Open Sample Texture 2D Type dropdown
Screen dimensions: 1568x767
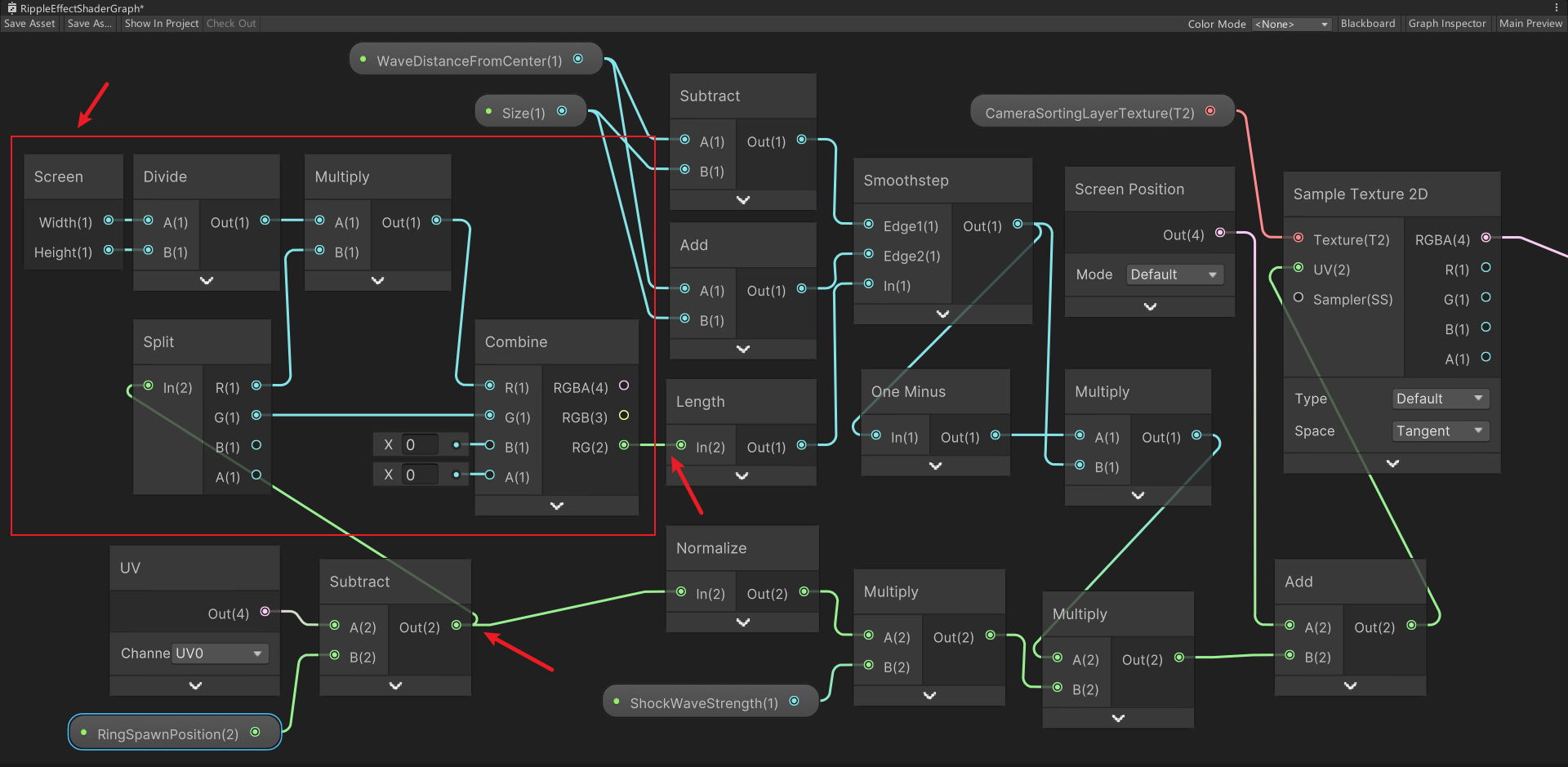(1441, 399)
